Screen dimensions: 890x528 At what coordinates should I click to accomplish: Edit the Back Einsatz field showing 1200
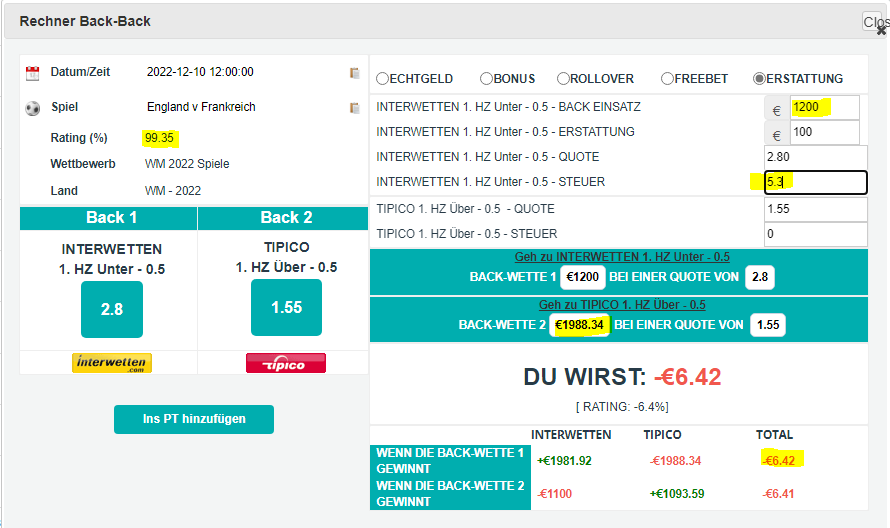click(824, 107)
